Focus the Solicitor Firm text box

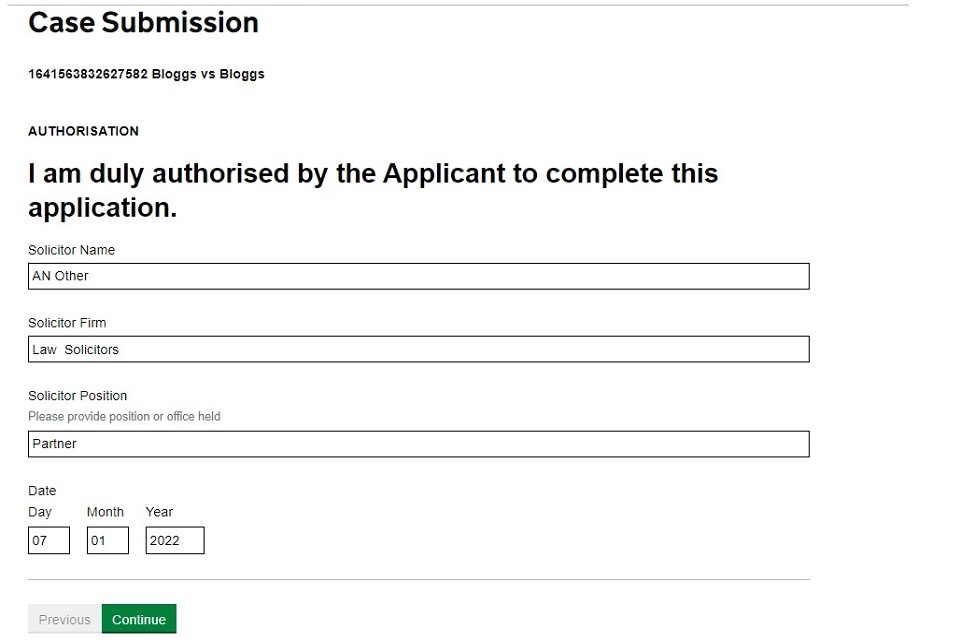point(418,349)
